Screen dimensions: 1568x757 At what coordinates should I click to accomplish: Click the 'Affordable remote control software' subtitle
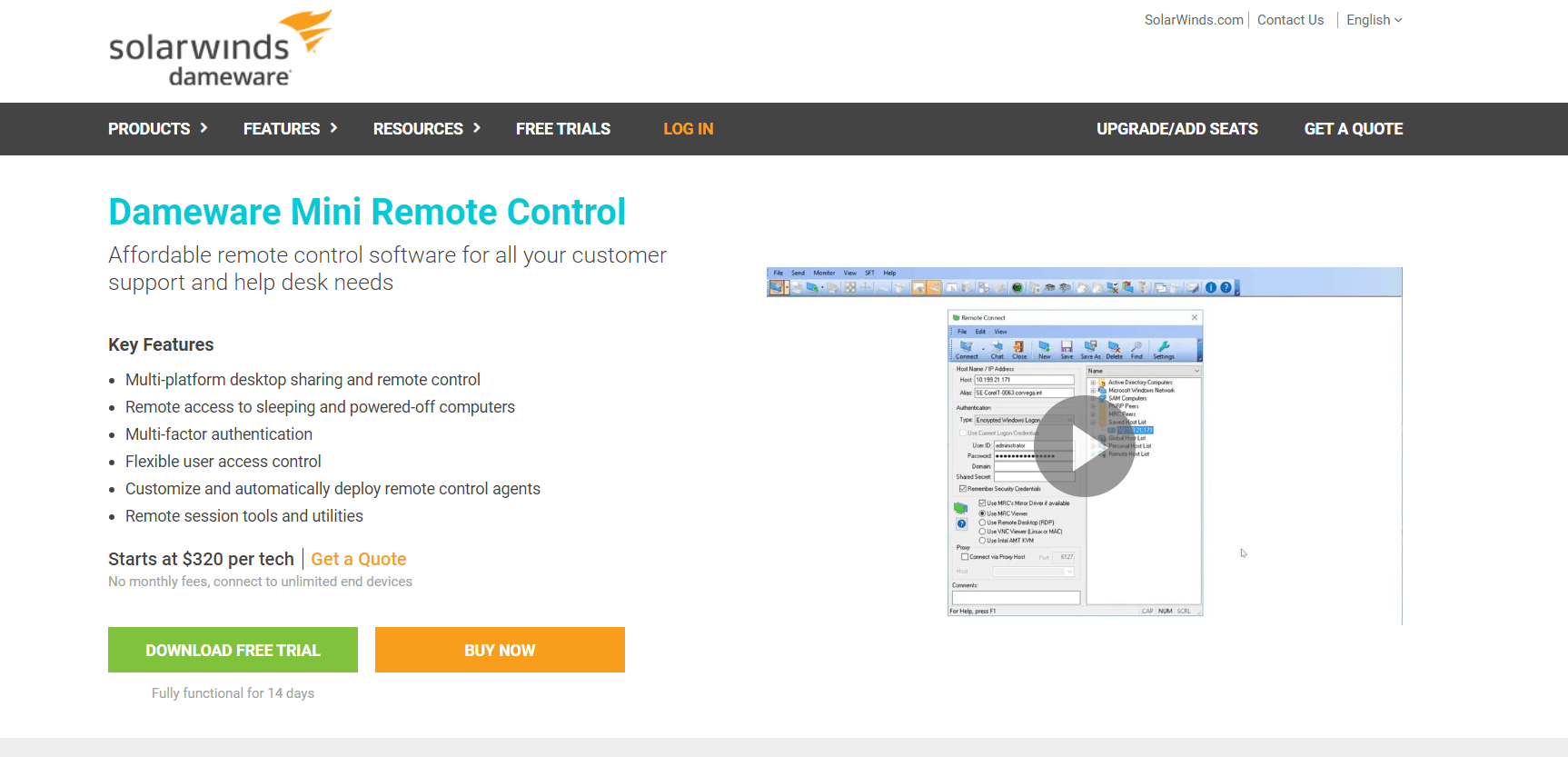(x=387, y=269)
